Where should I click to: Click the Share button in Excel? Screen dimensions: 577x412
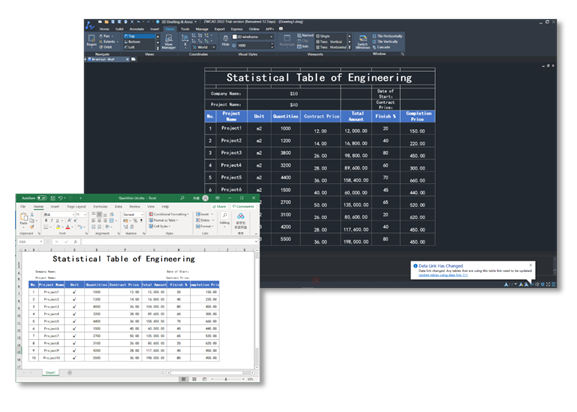(x=219, y=206)
